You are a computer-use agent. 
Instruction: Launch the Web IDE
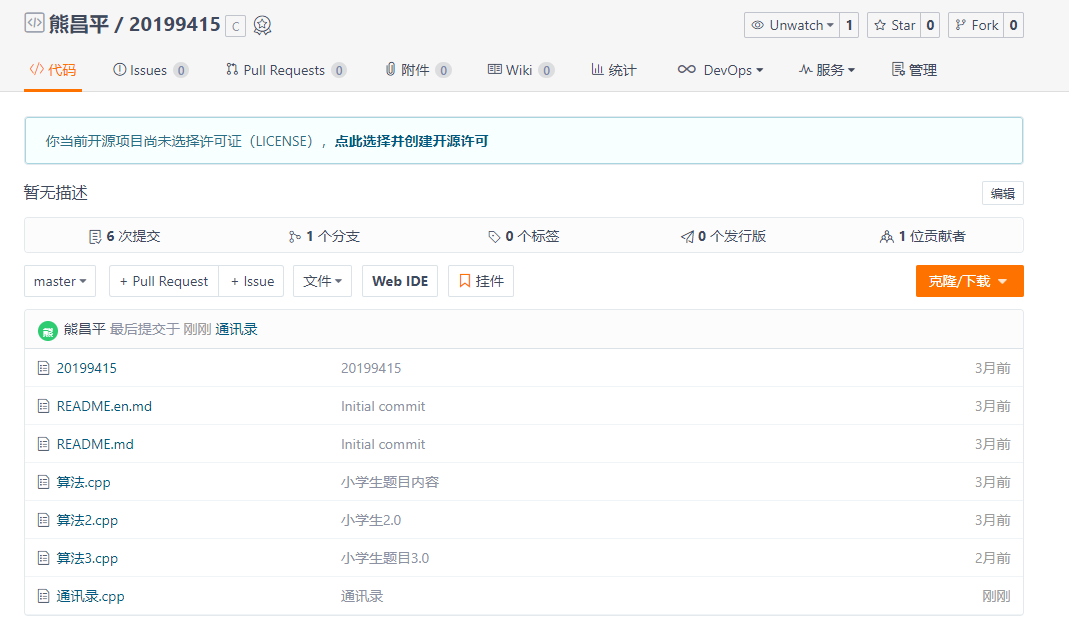click(x=400, y=281)
